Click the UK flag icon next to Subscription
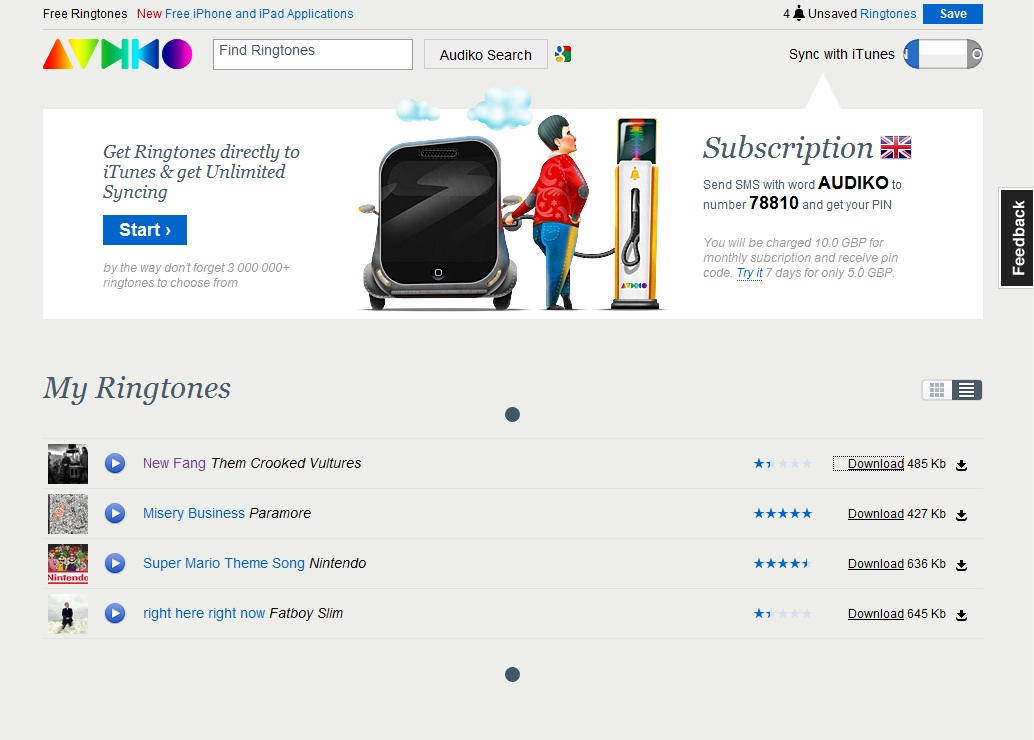The height and width of the screenshot is (740, 1034). pyautogui.click(x=896, y=147)
